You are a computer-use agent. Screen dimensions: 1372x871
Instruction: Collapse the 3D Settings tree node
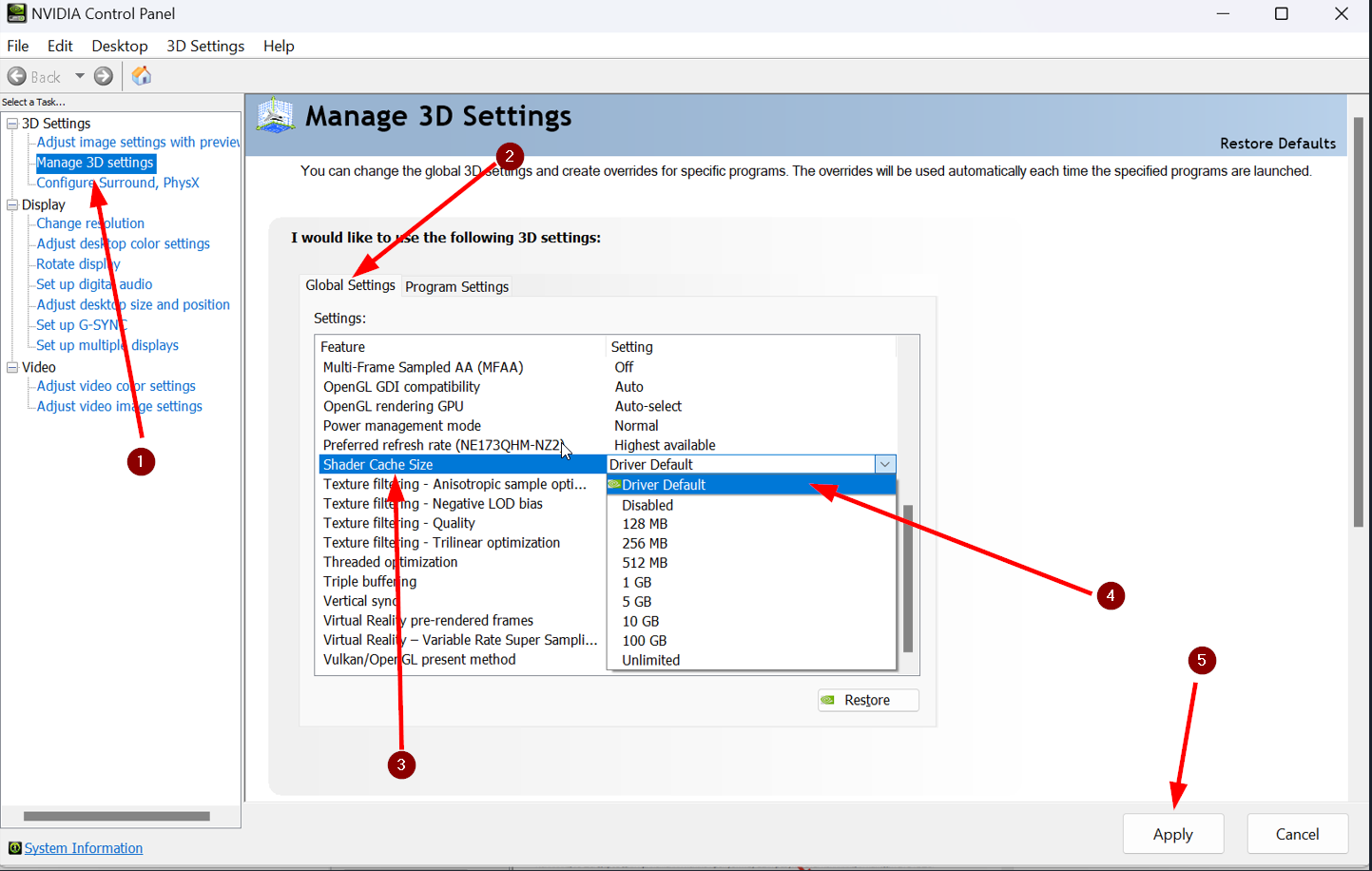[12, 124]
